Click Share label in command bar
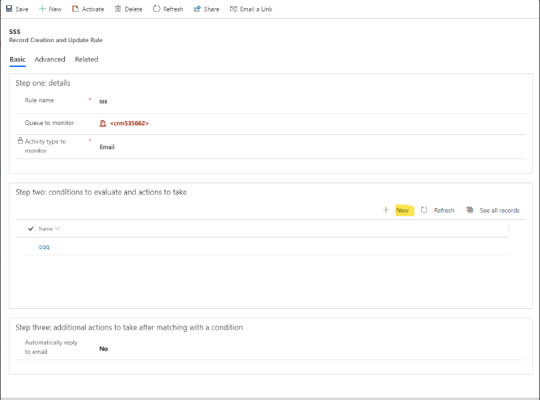The image size is (540, 400). (x=211, y=9)
